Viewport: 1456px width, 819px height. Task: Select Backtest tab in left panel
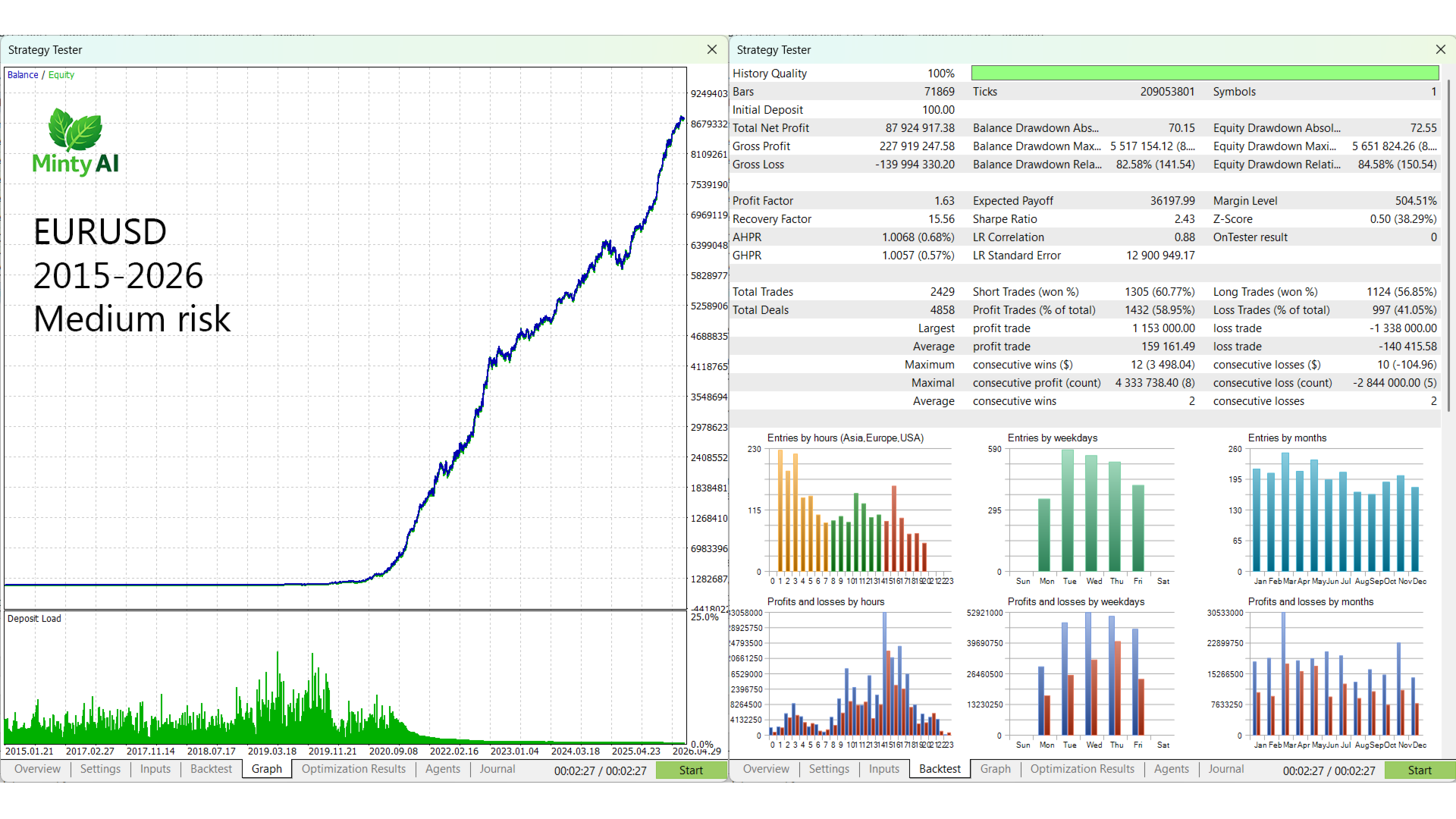211,769
